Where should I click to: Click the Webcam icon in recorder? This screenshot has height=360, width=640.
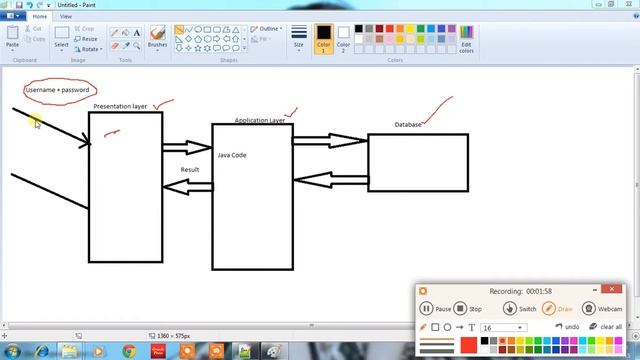pyautogui.click(x=589, y=309)
